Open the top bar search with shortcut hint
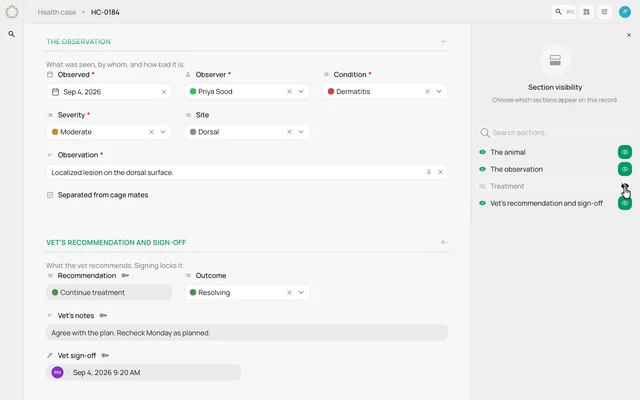 coord(564,12)
